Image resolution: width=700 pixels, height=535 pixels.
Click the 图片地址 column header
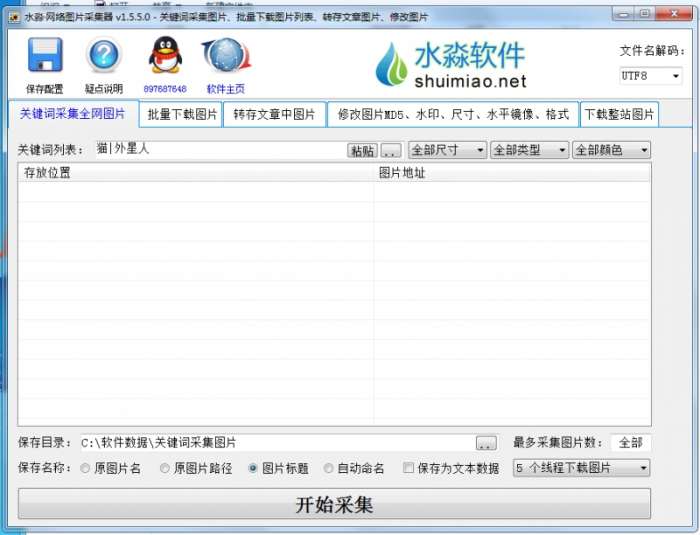[x=512, y=172]
